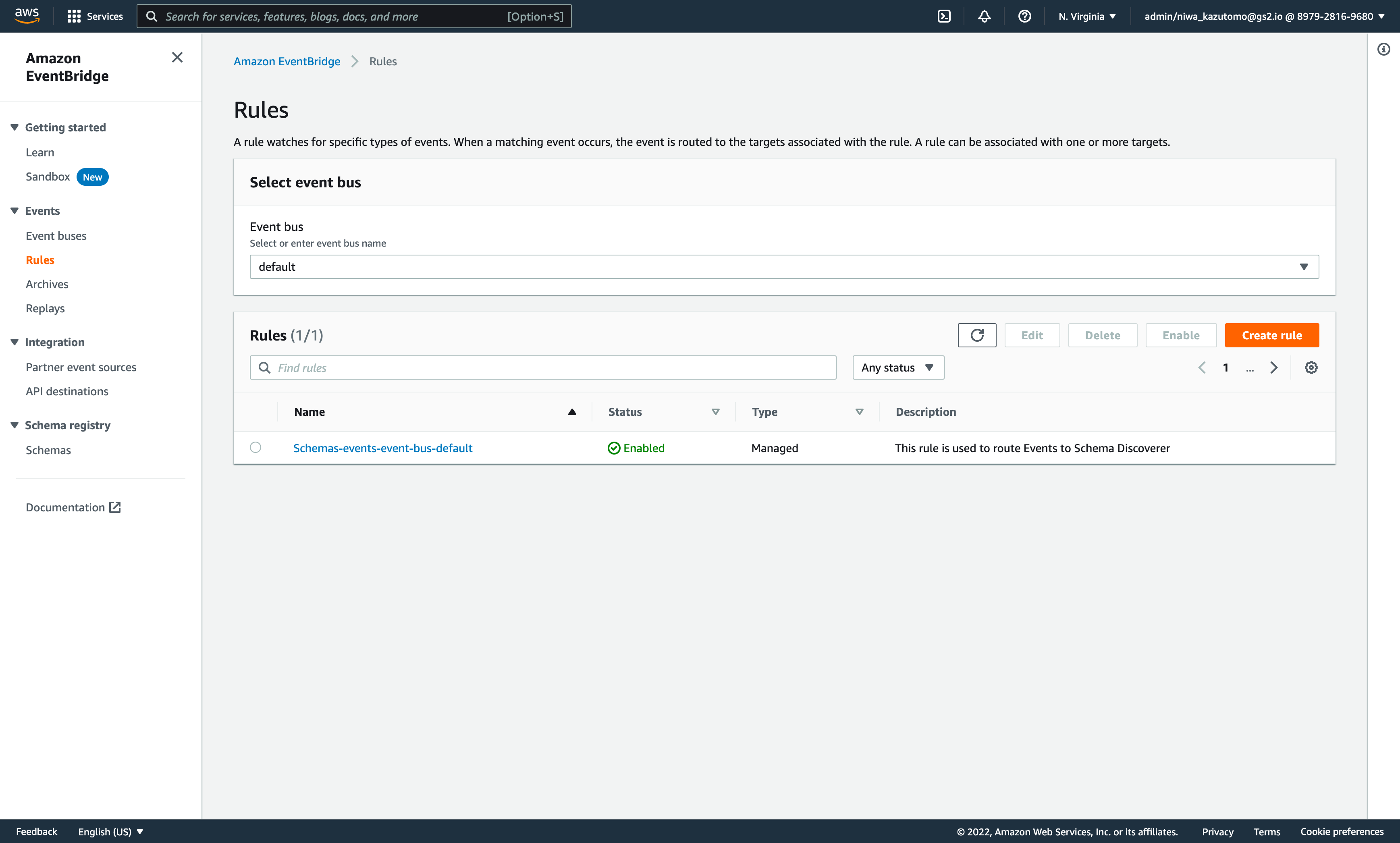Open the Privacy link
Screen dimensions: 1400x843
coord(1218,832)
